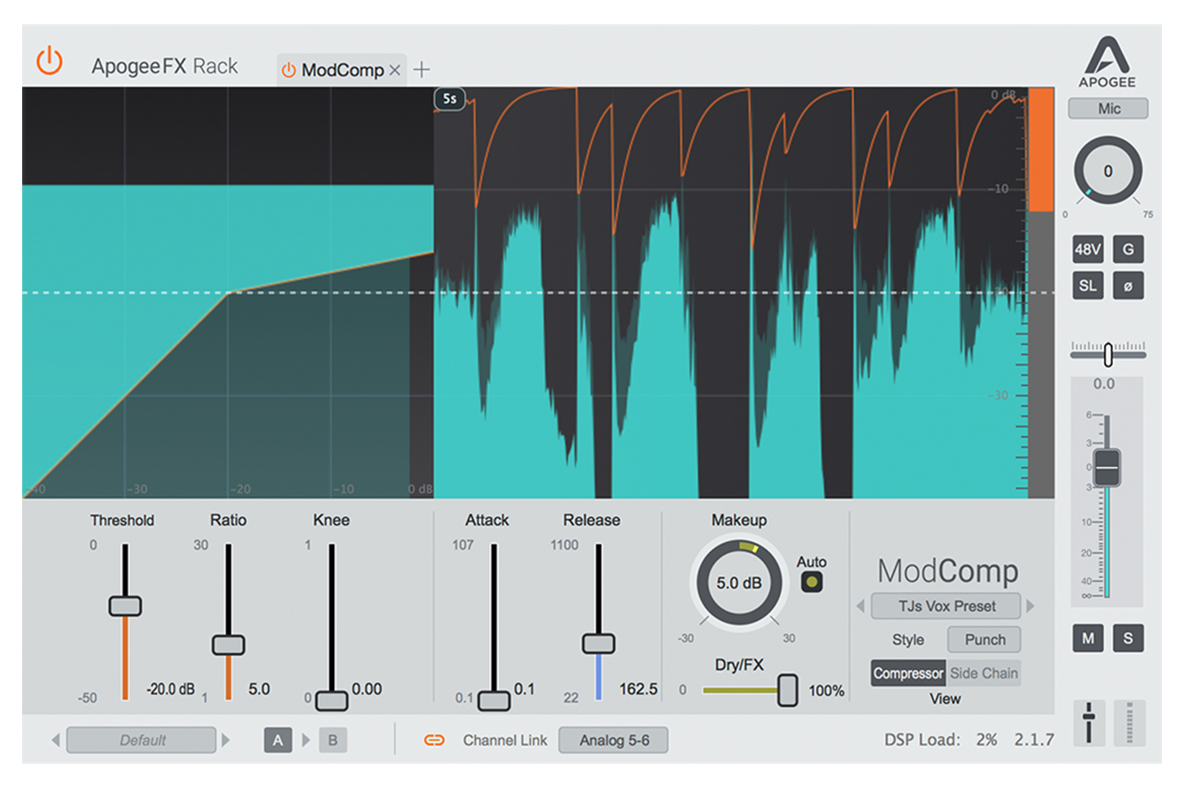Open the Default preset dropdown
The image size is (1182, 790).
[142, 740]
